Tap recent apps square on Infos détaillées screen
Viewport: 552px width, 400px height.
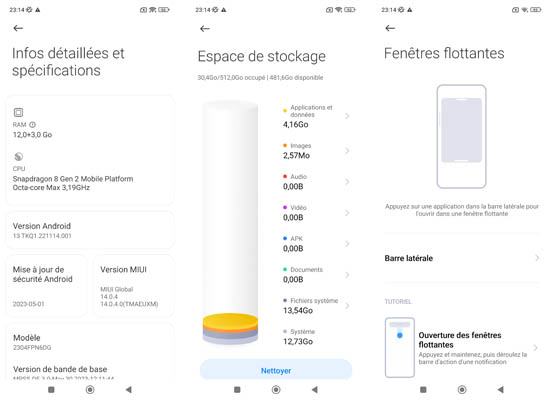(x=51, y=389)
